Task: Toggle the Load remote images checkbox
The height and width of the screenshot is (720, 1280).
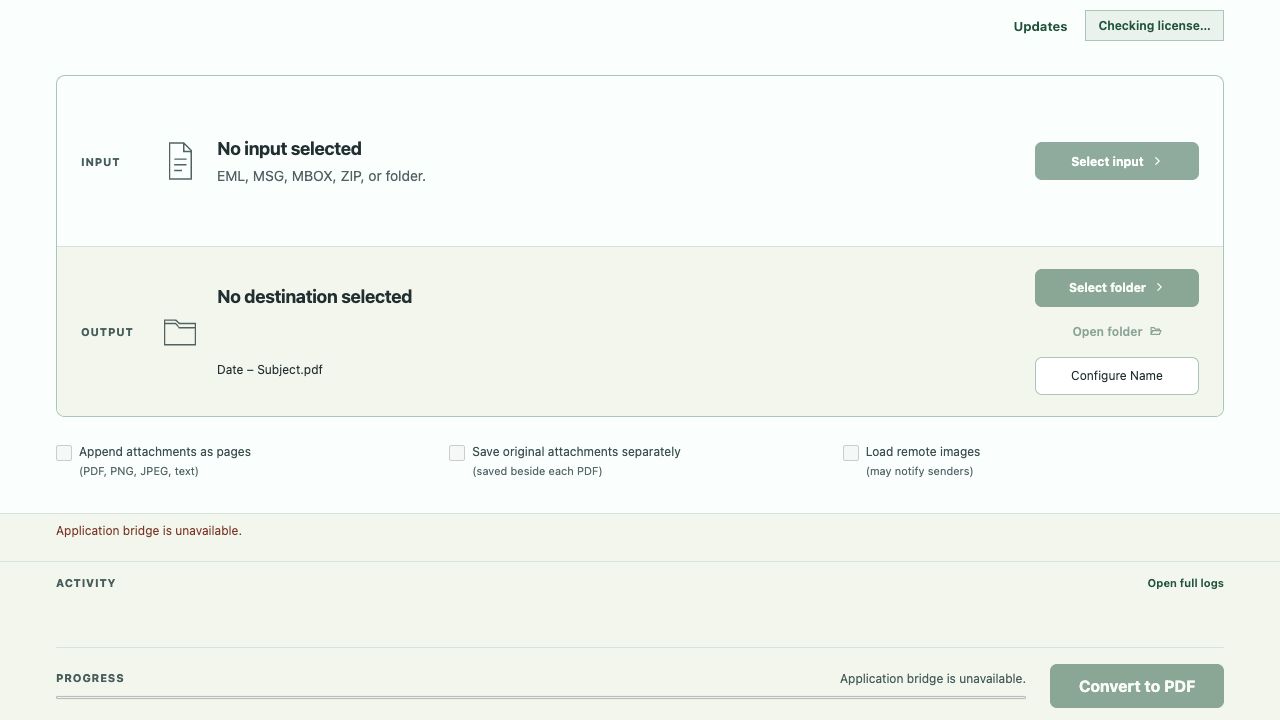Action: (x=851, y=453)
